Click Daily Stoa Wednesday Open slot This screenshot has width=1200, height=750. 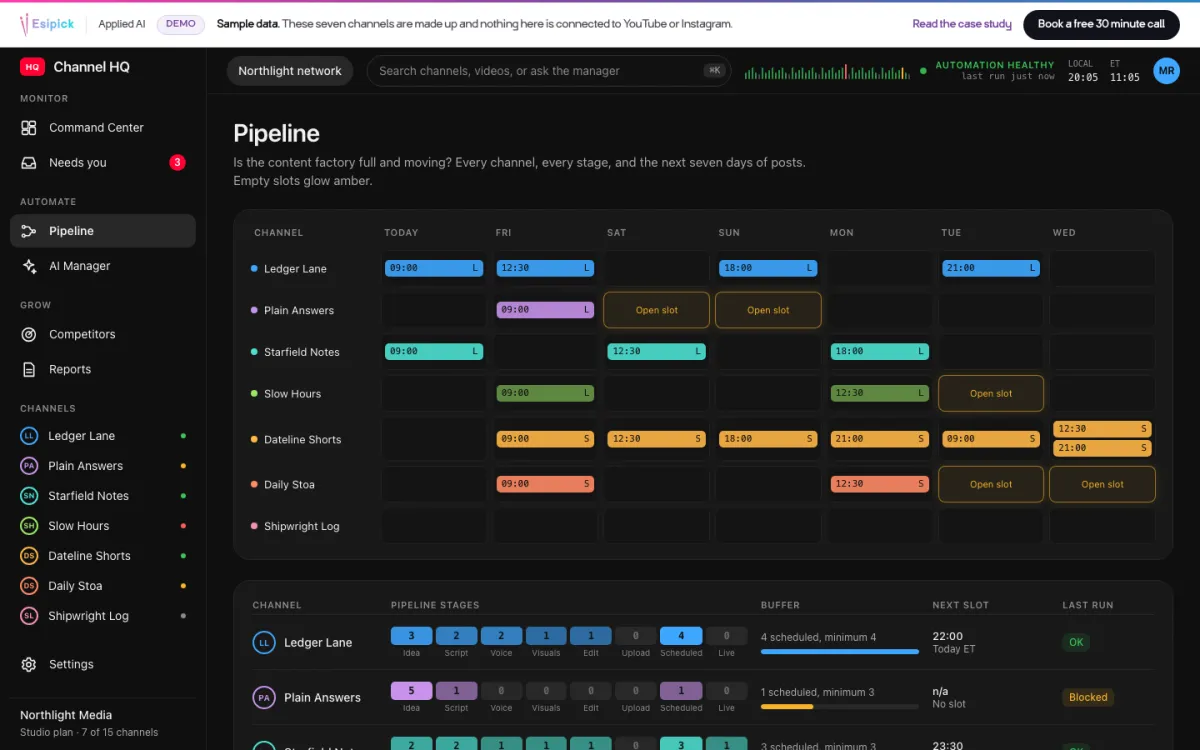pyautogui.click(x=1102, y=485)
